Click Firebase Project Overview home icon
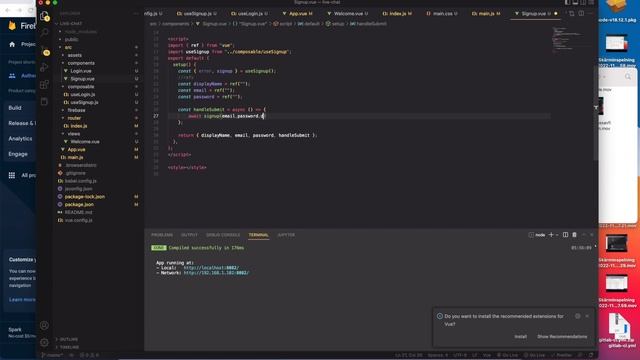The height and width of the screenshot is (360, 640). coord(12,44)
